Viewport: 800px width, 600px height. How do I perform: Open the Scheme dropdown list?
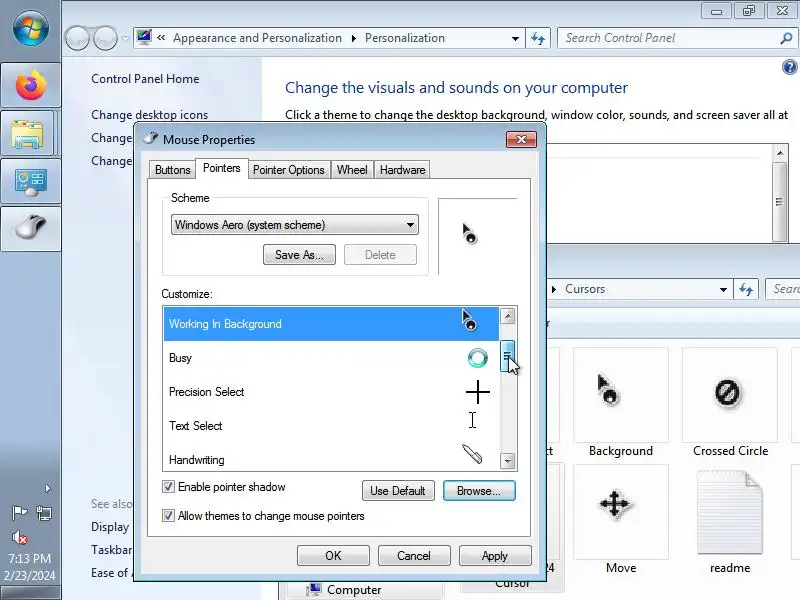tap(294, 224)
